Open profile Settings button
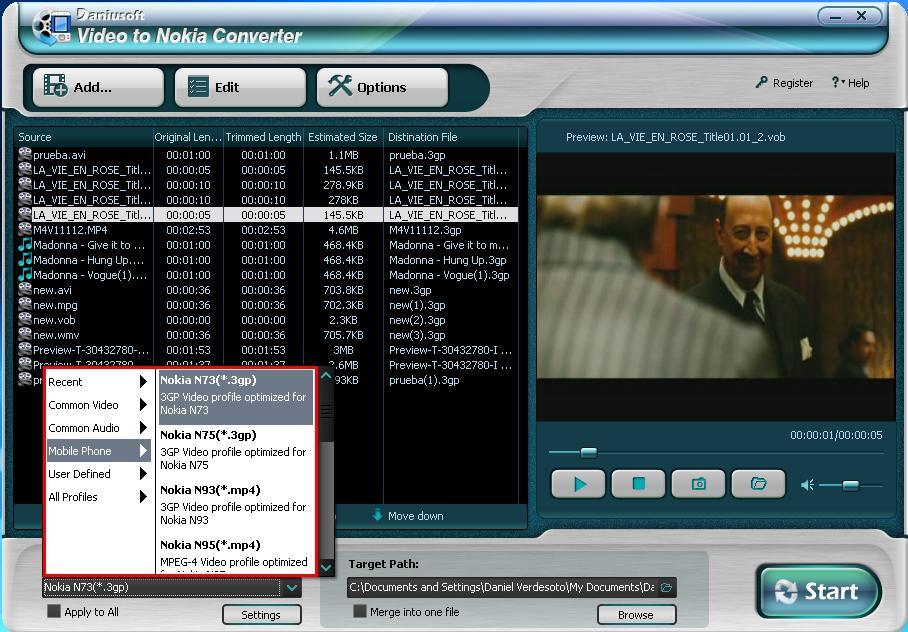Viewport: 908px width, 632px height. tap(261, 615)
